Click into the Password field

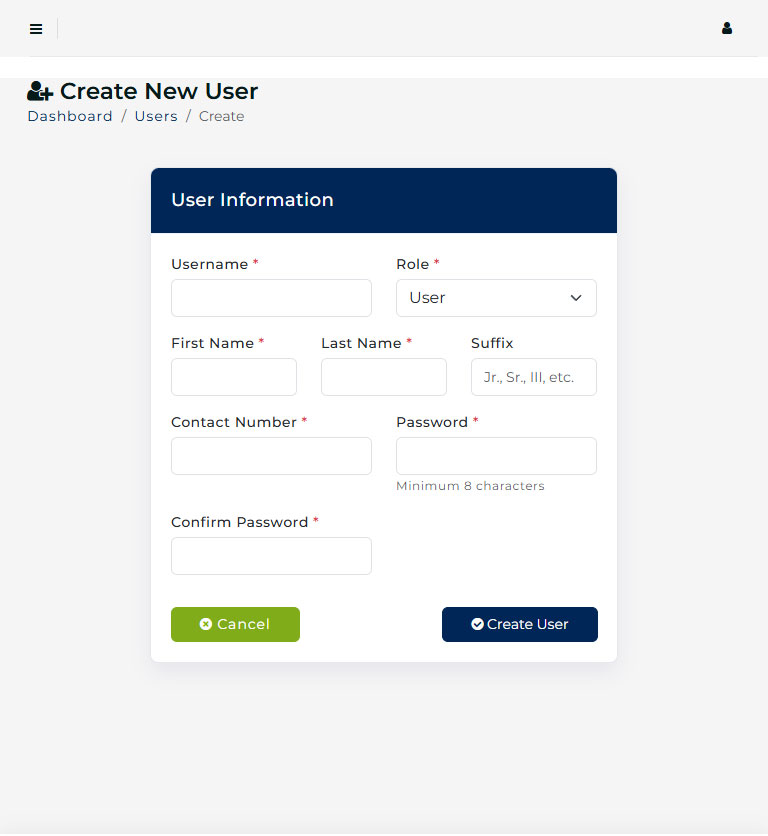[496, 456]
